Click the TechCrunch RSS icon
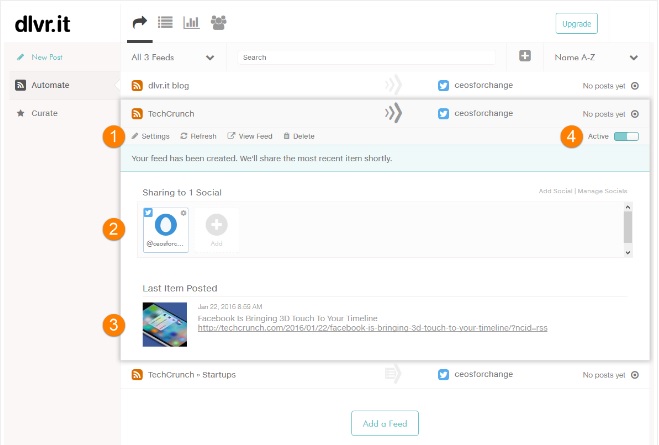This screenshot has height=445, width=659. (137, 113)
